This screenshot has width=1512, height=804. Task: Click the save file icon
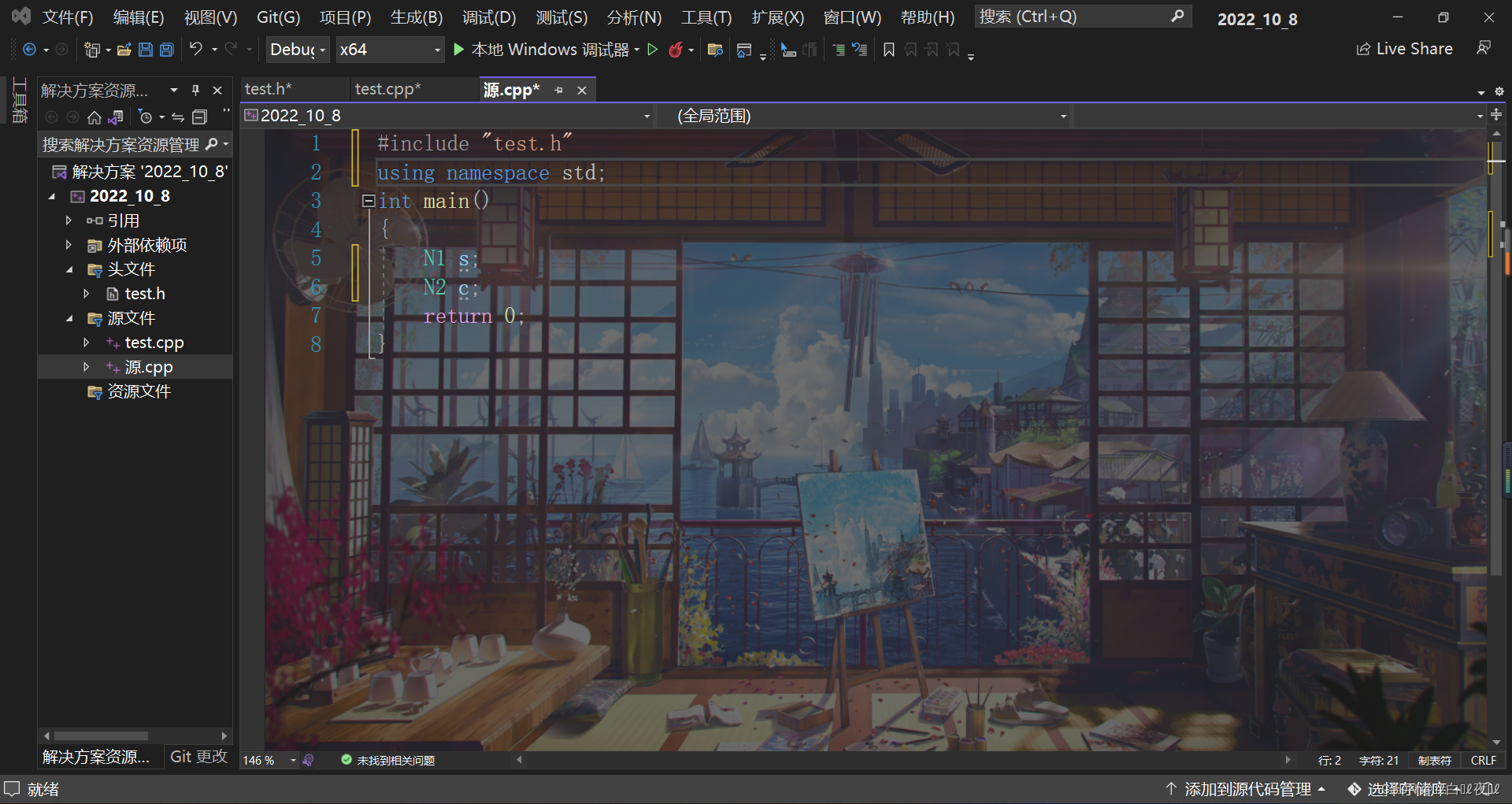(146, 50)
